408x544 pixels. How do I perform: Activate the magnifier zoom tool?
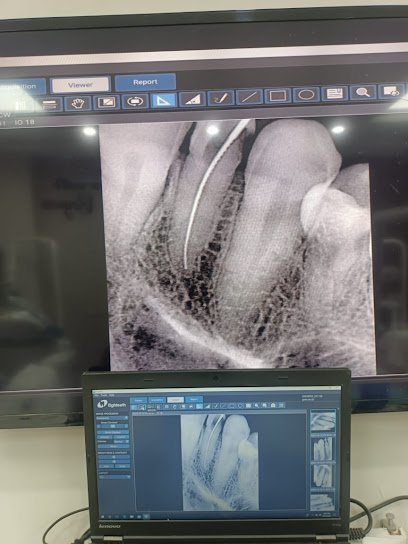point(363,92)
